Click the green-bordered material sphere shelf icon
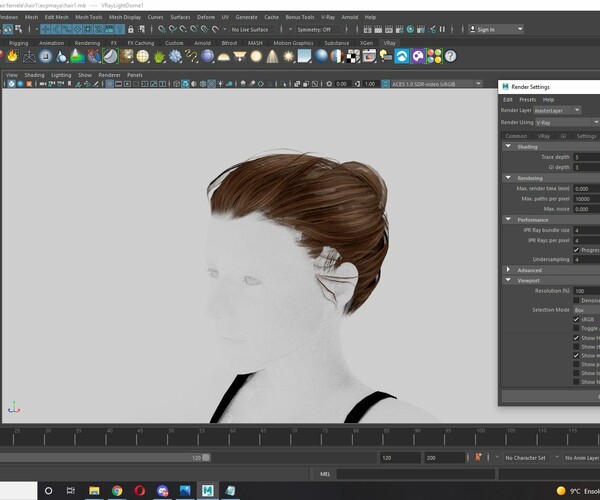 click(110, 56)
